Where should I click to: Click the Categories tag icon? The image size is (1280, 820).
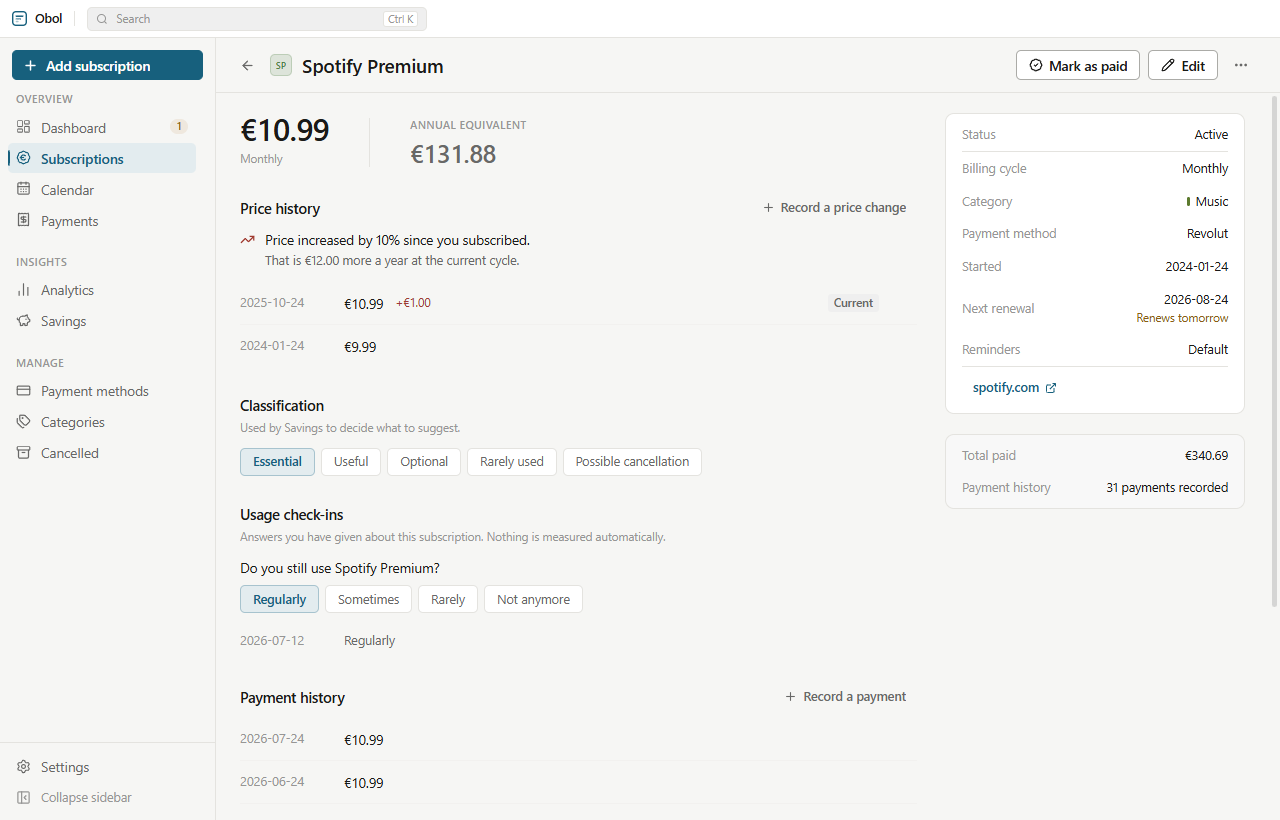[x=23, y=421]
